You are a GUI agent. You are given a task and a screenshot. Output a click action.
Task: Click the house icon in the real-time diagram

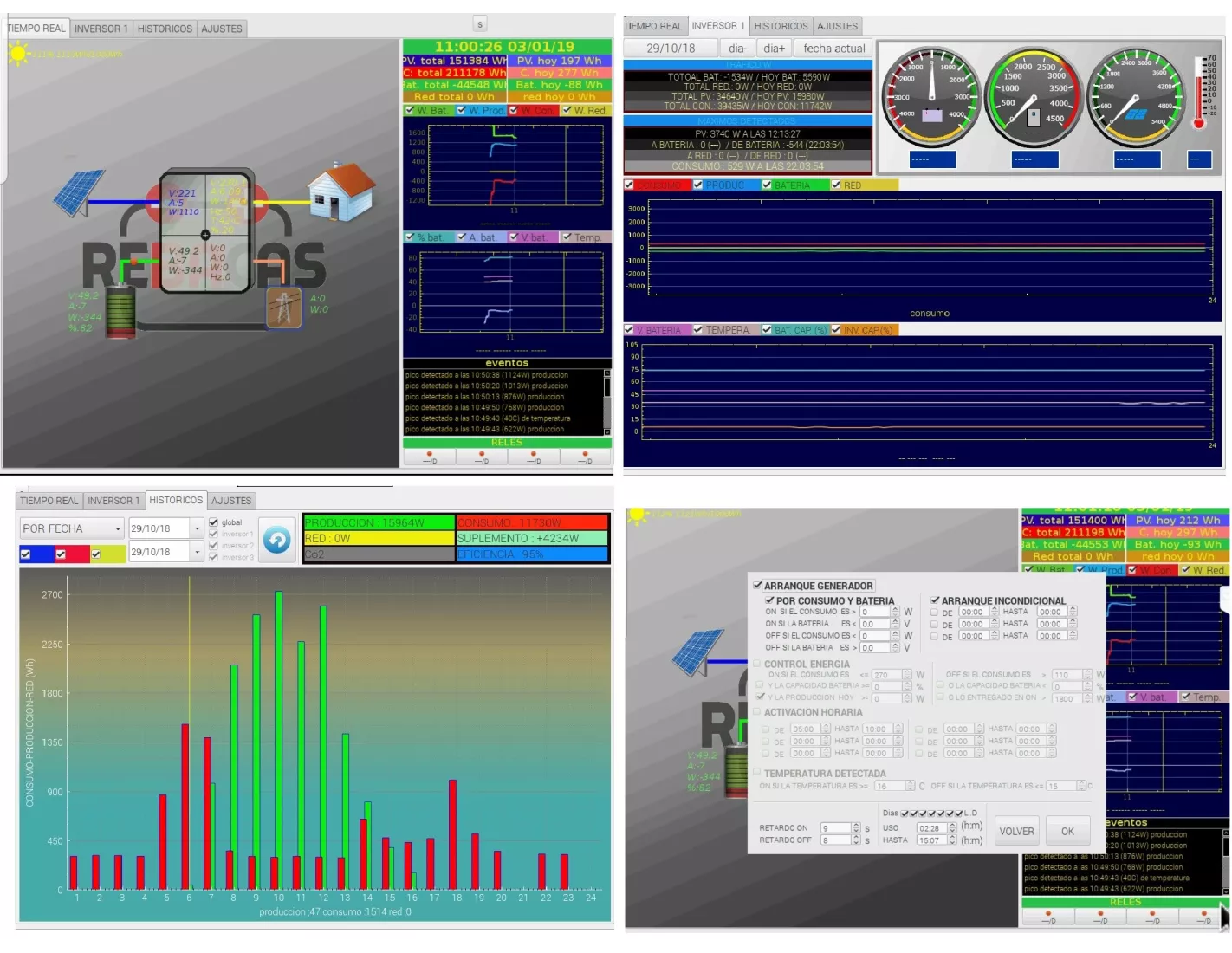pos(342,191)
